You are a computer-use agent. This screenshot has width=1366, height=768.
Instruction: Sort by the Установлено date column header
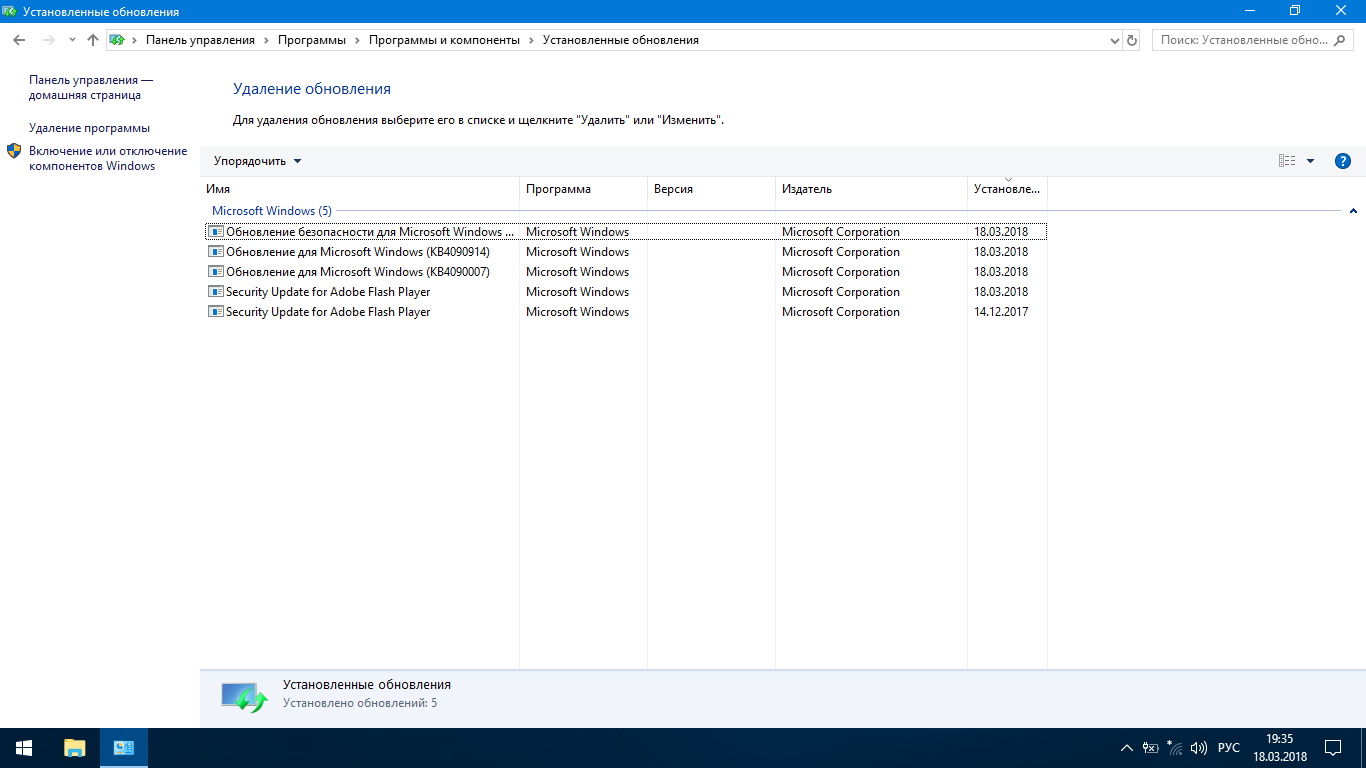[x=1008, y=189]
